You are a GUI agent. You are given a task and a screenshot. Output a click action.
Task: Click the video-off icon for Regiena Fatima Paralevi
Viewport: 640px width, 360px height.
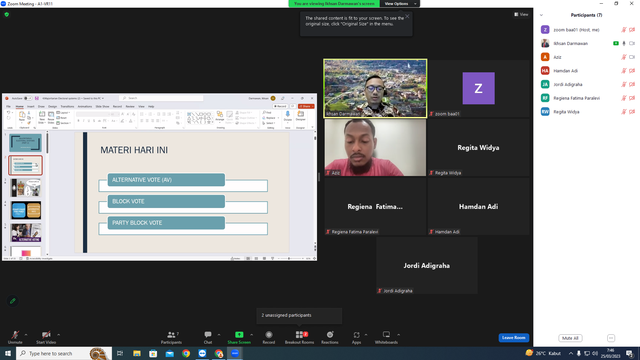coord(632,98)
